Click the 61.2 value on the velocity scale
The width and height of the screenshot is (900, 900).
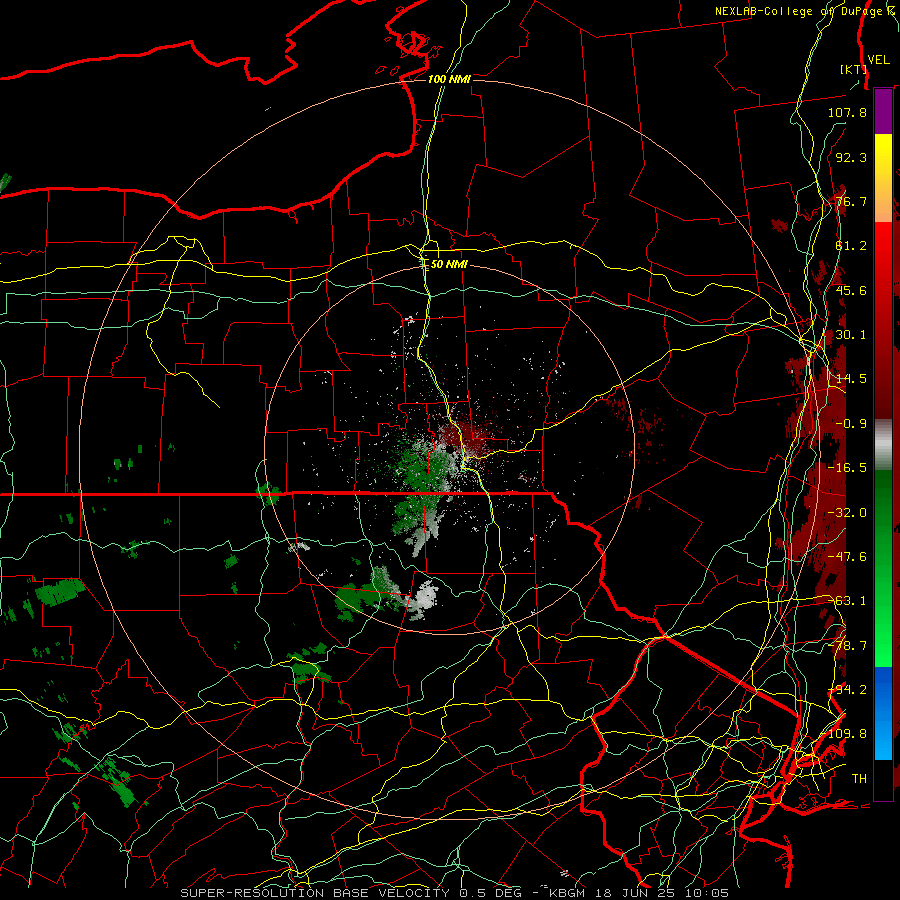pyautogui.click(x=851, y=246)
